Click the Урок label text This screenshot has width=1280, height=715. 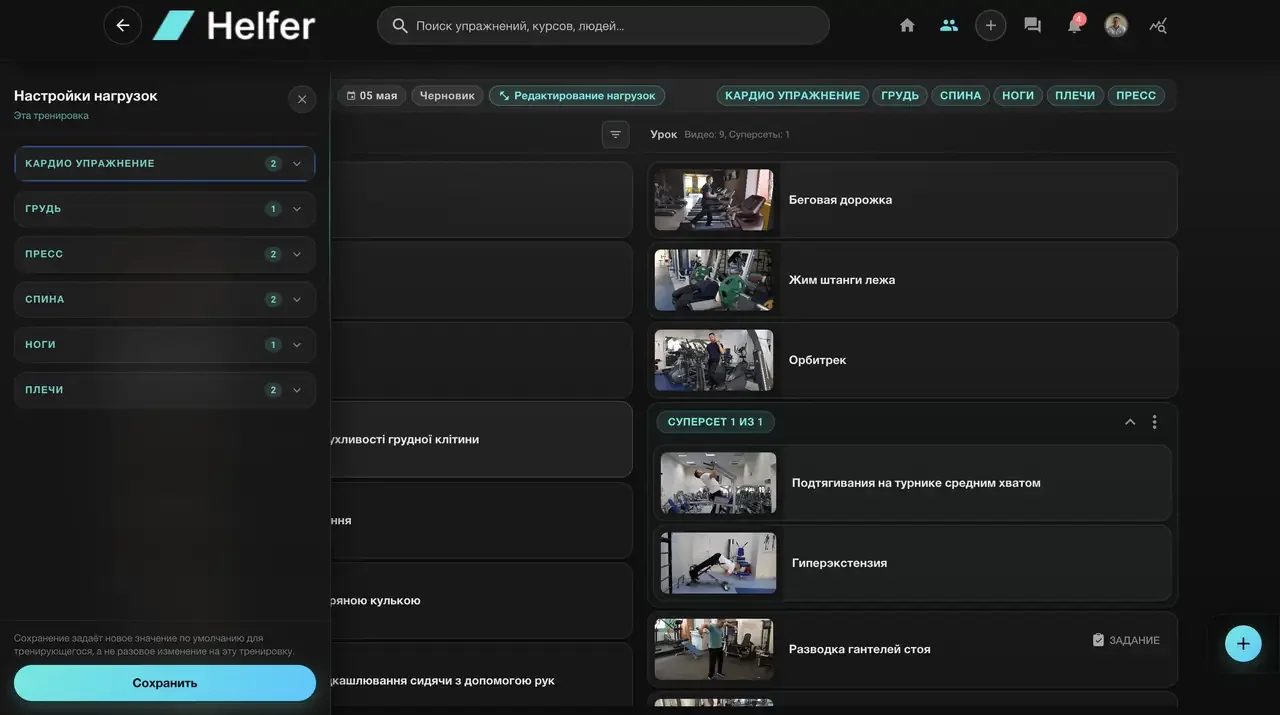pyautogui.click(x=663, y=134)
